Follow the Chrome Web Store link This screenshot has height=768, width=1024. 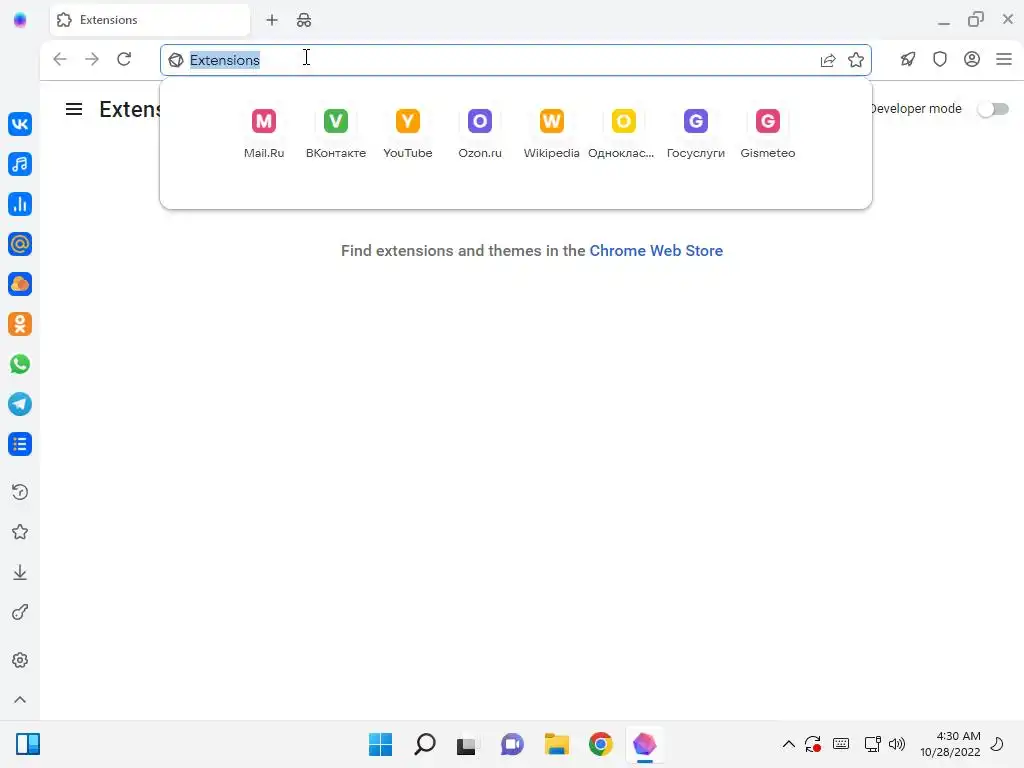(656, 251)
